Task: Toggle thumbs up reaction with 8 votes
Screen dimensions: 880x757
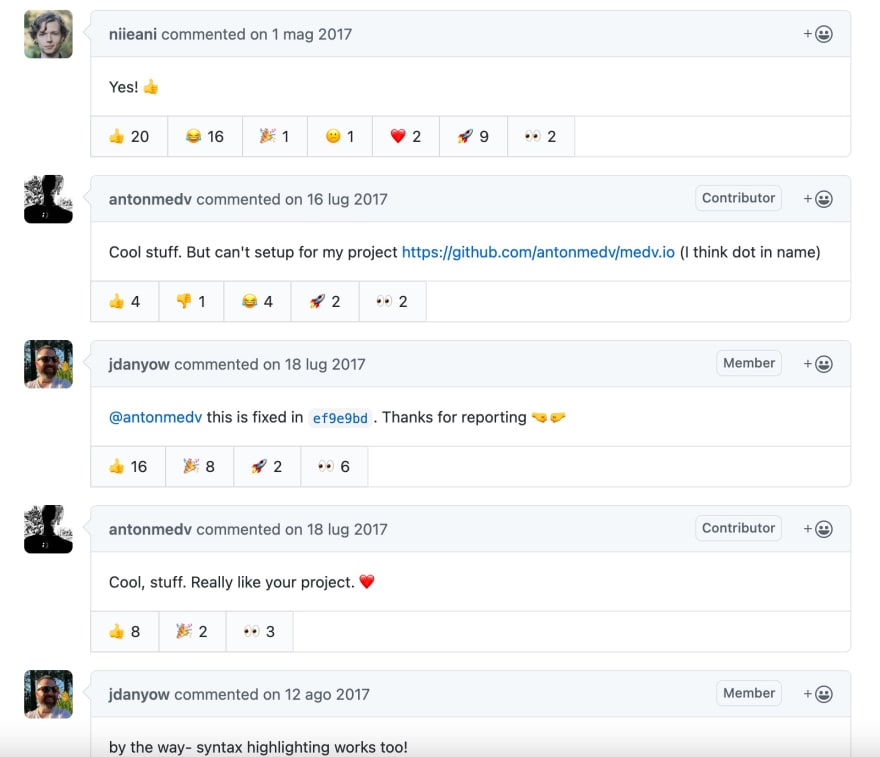Action: [x=125, y=631]
